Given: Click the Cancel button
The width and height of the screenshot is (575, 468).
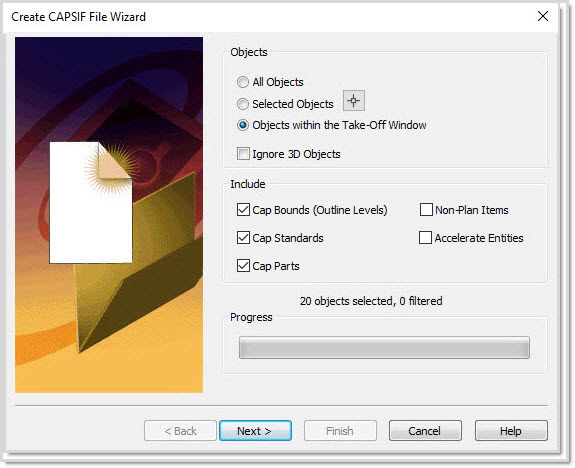Looking at the screenshot, I should tap(425, 431).
